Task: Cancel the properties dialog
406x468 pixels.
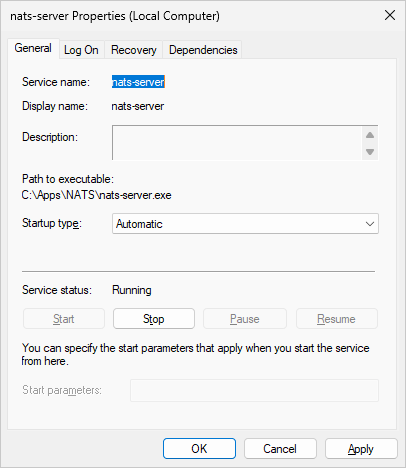Action: click(x=280, y=449)
